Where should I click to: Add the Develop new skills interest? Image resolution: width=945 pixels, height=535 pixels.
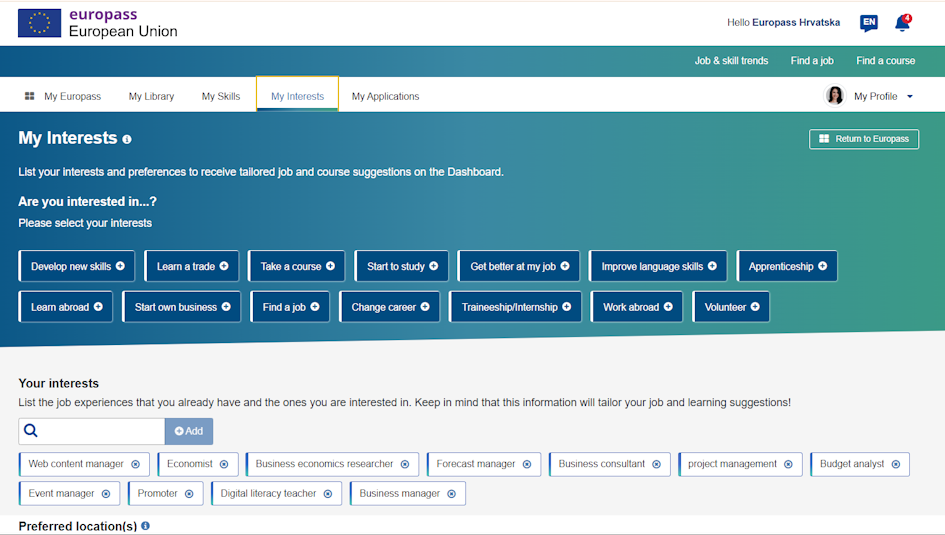coord(77,266)
